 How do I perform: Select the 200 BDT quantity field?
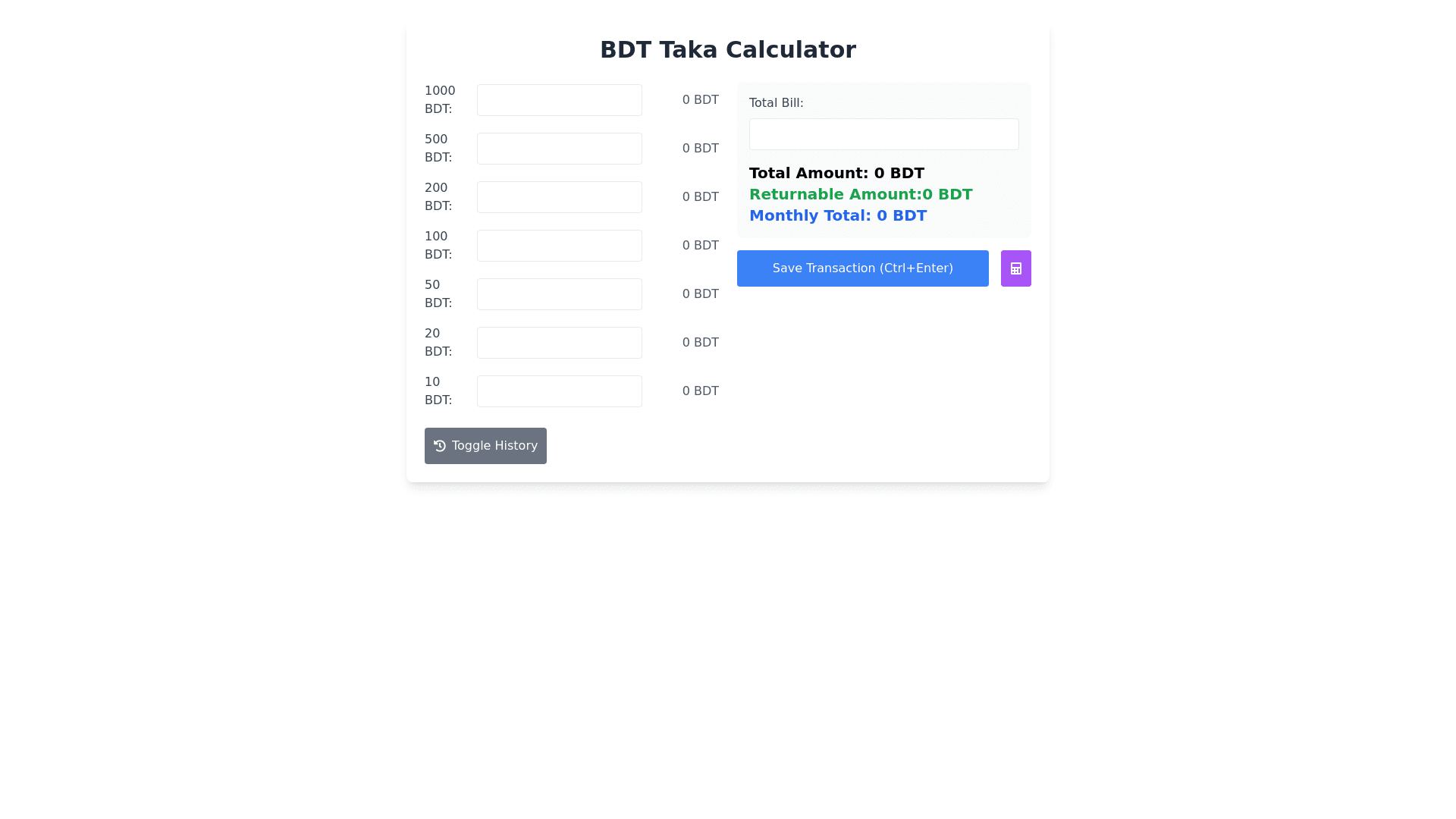click(x=559, y=197)
